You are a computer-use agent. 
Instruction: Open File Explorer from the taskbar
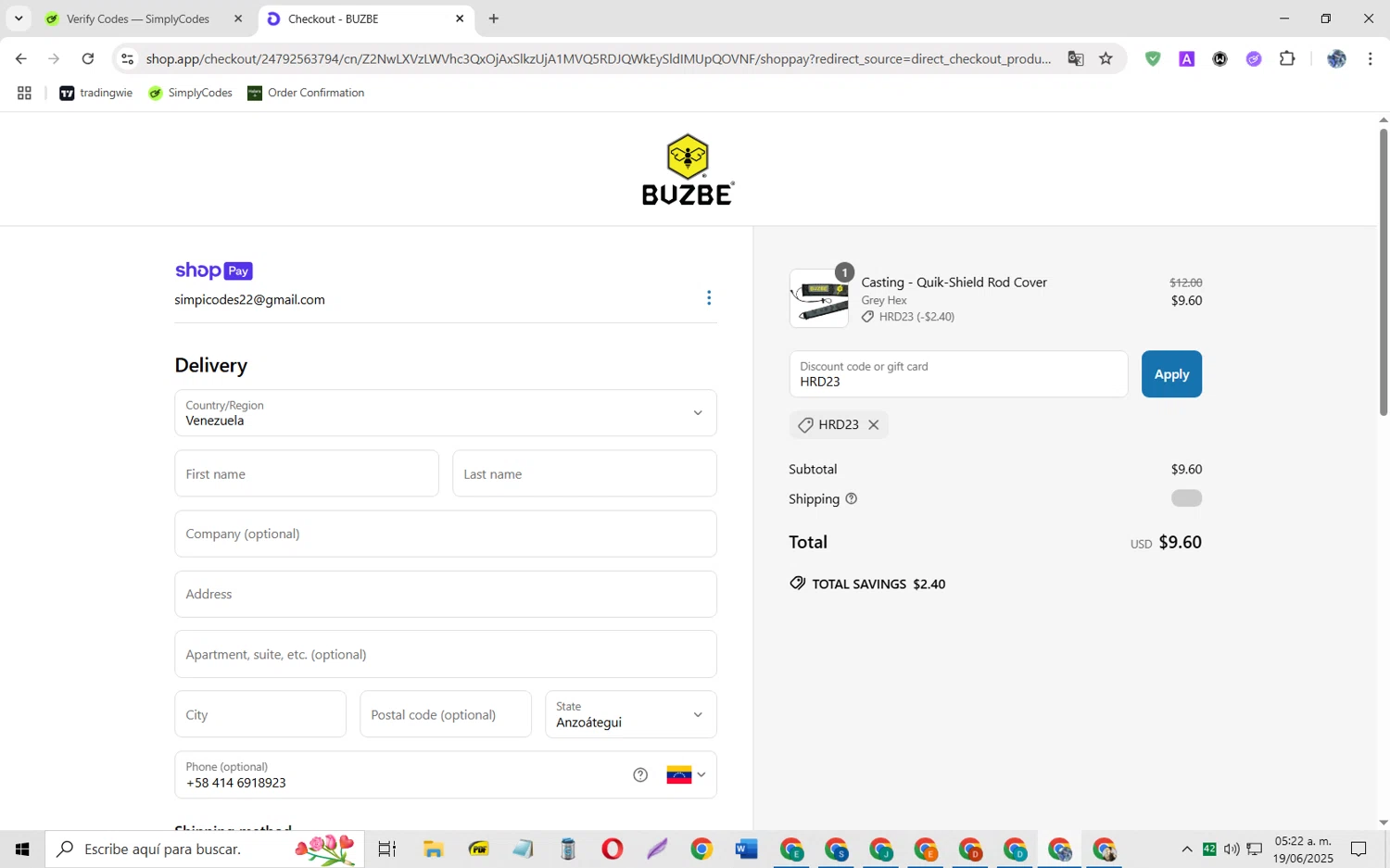coord(433,849)
